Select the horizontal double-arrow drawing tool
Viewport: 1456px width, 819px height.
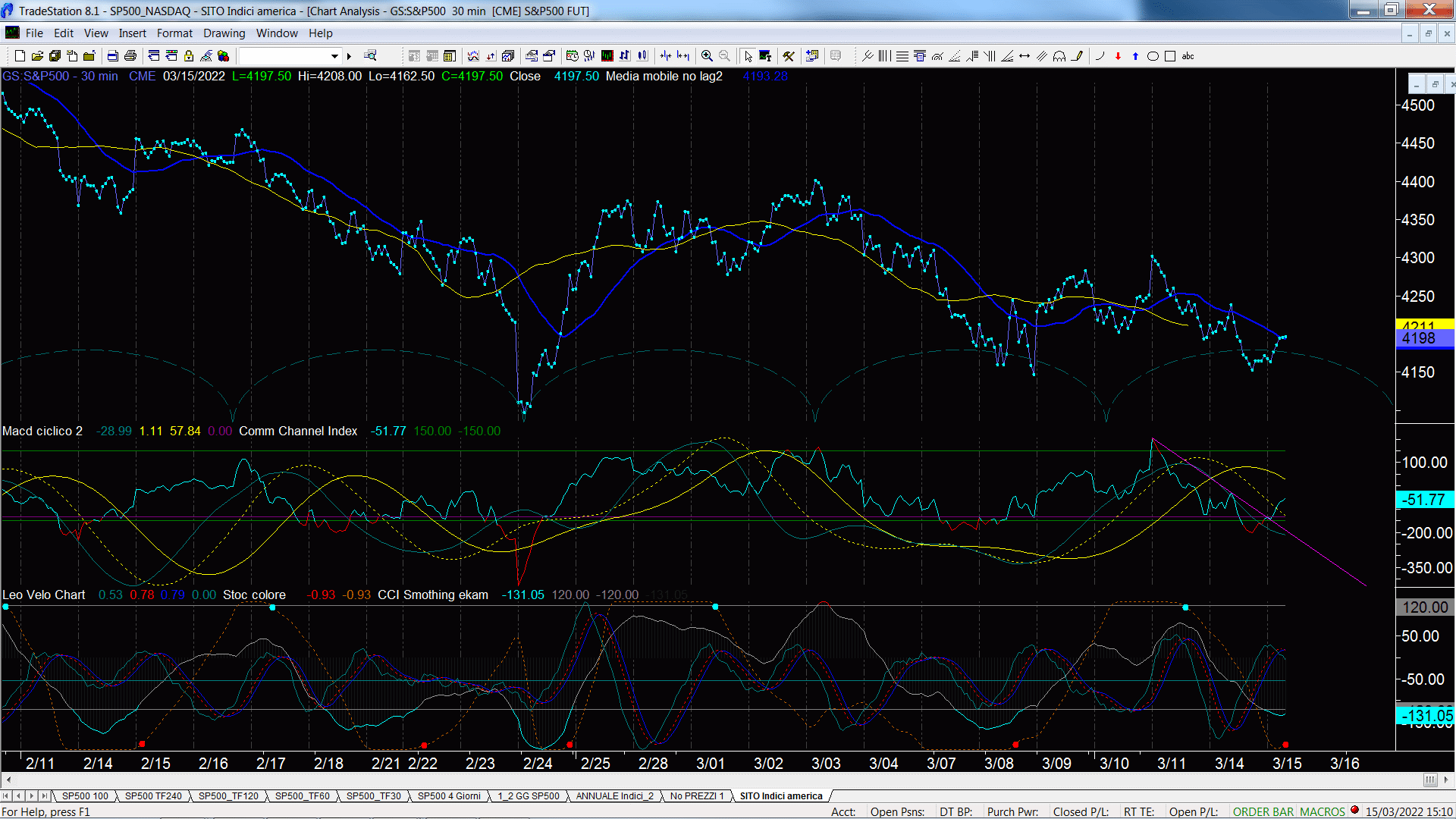[x=1025, y=56]
